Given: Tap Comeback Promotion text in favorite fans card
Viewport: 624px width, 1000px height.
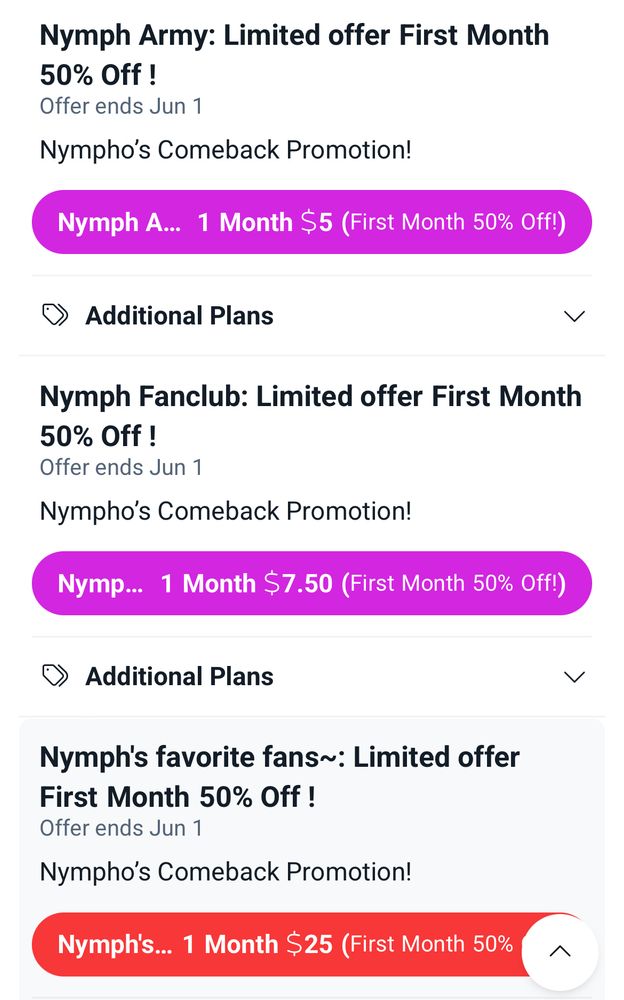Looking at the screenshot, I should 225,872.
